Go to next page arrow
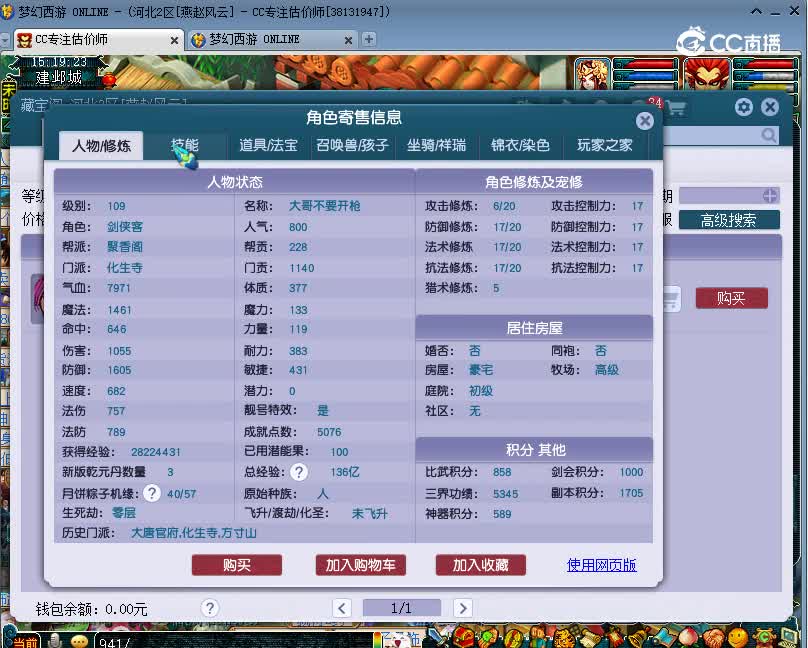The image size is (808, 648). click(x=463, y=608)
